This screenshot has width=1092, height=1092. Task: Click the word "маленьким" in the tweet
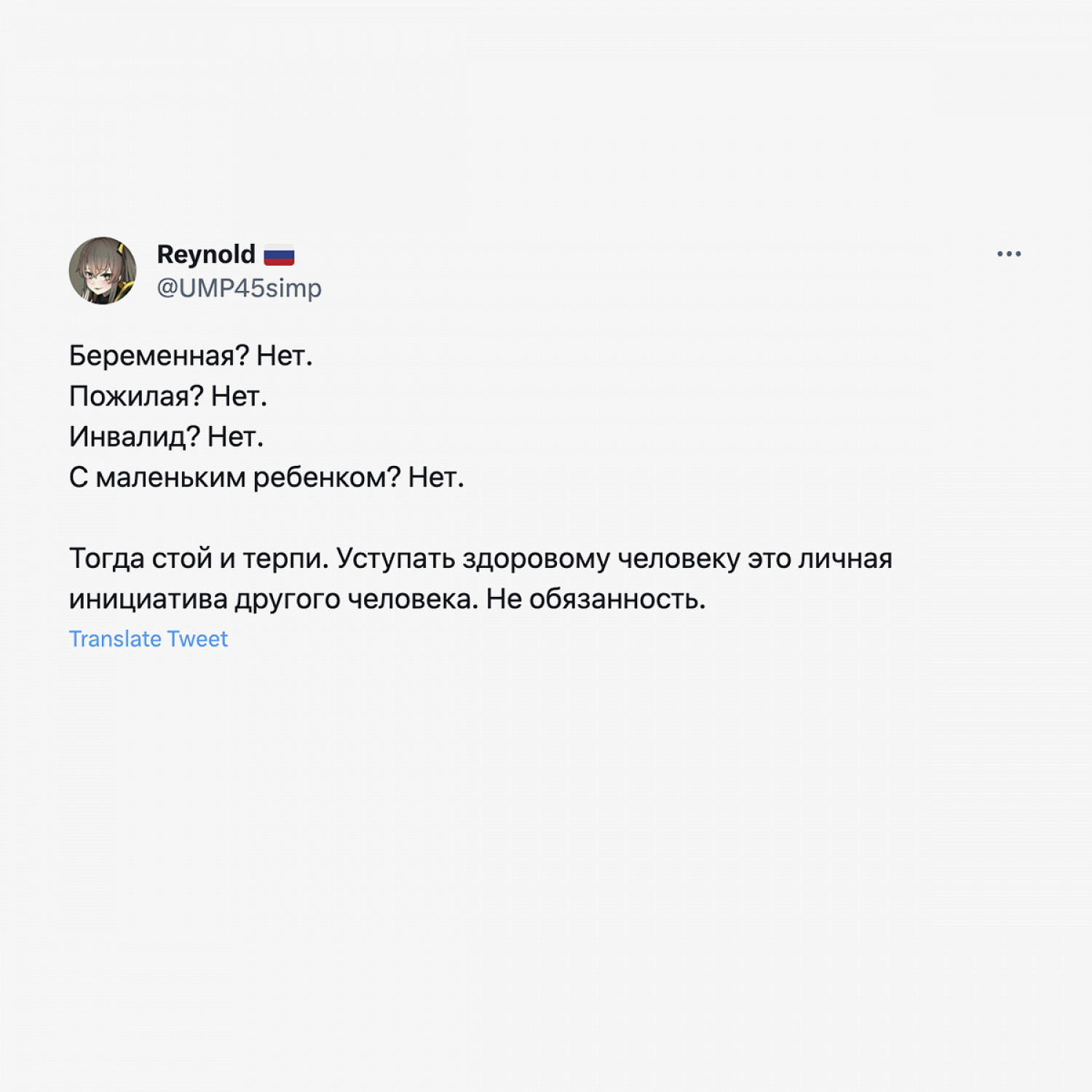[x=171, y=478]
